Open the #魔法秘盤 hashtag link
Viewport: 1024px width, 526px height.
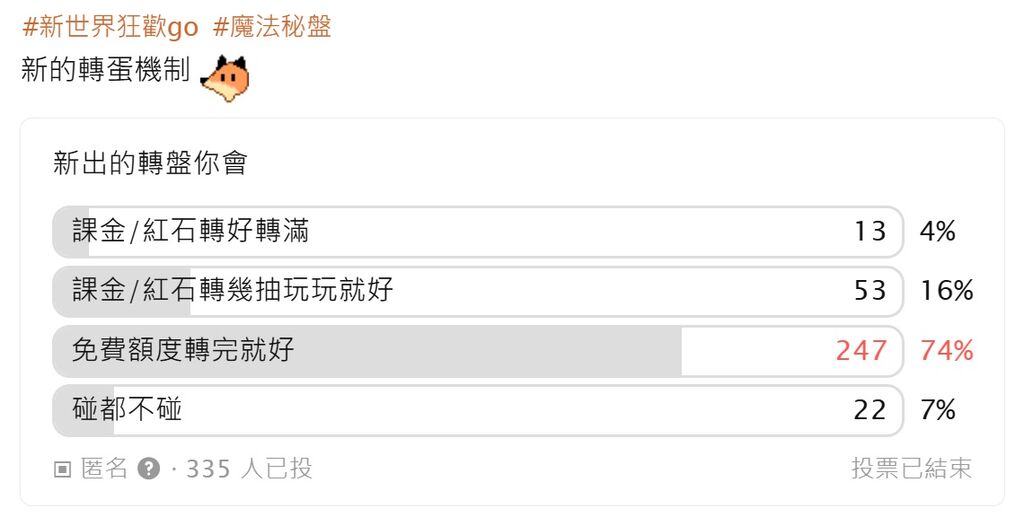272,27
